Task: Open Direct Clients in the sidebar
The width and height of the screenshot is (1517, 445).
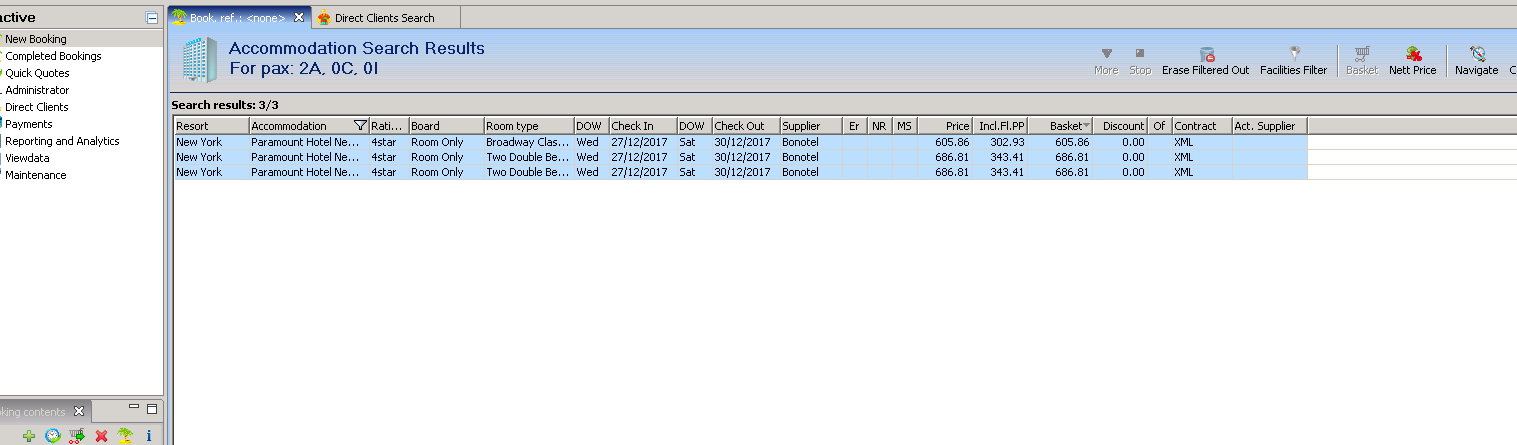Action: [x=37, y=107]
